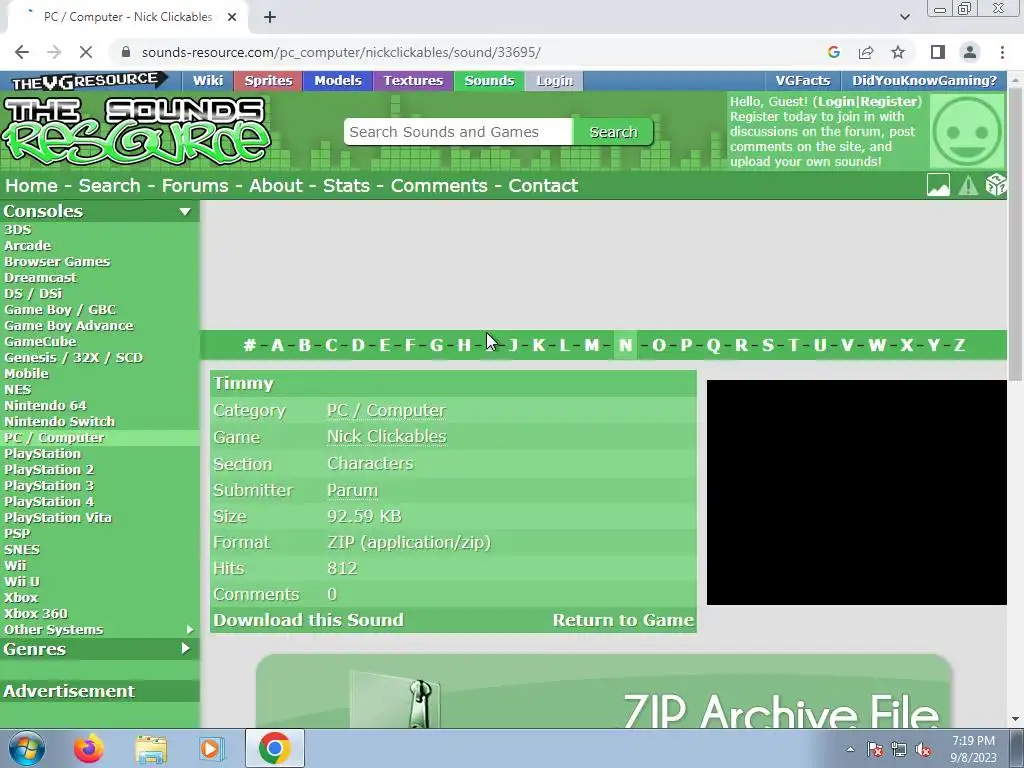This screenshot has height=768, width=1024.
Task: Click the guest smiley avatar
Action: click(x=967, y=131)
